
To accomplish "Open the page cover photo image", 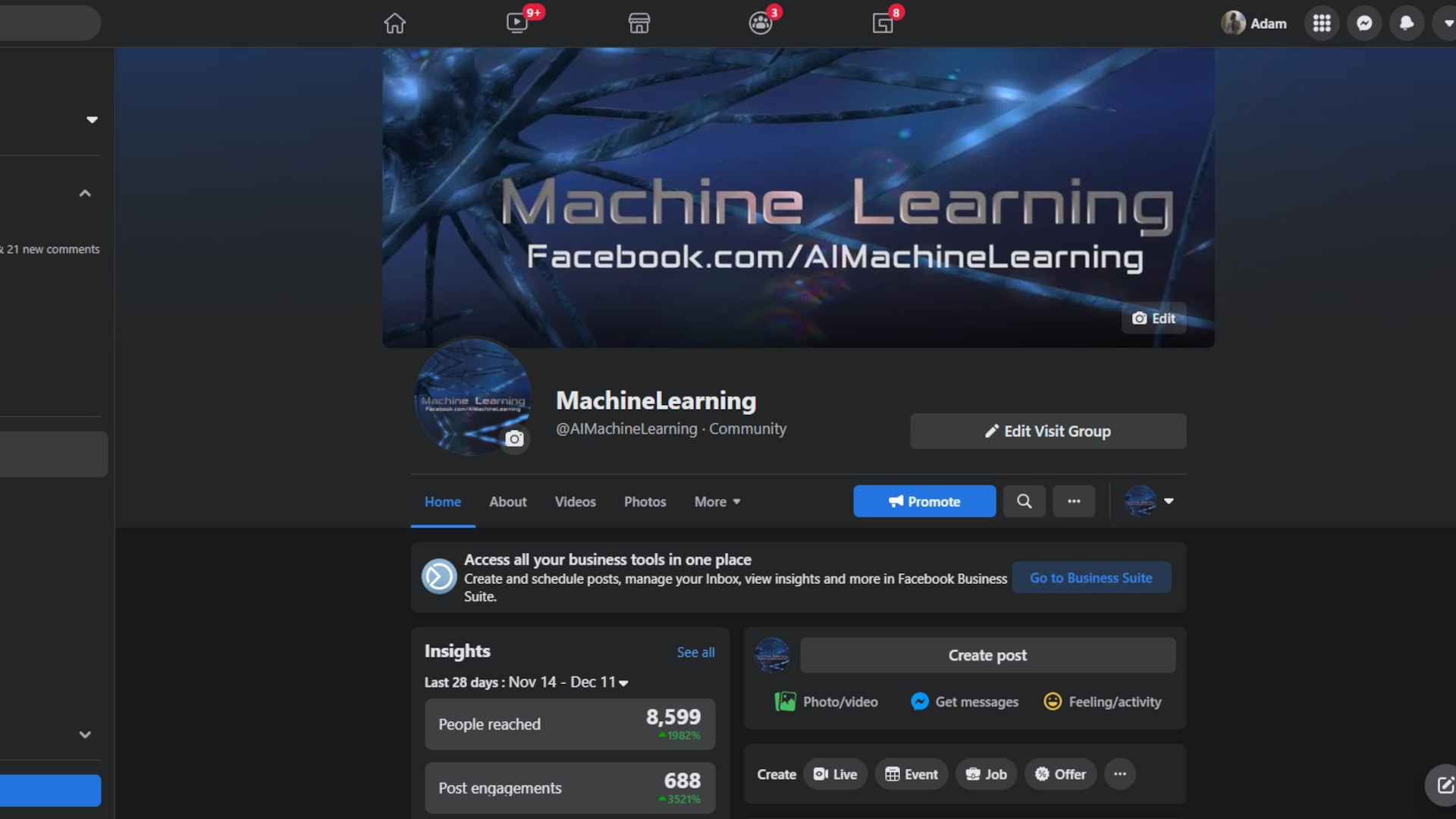I will (x=798, y=197).
